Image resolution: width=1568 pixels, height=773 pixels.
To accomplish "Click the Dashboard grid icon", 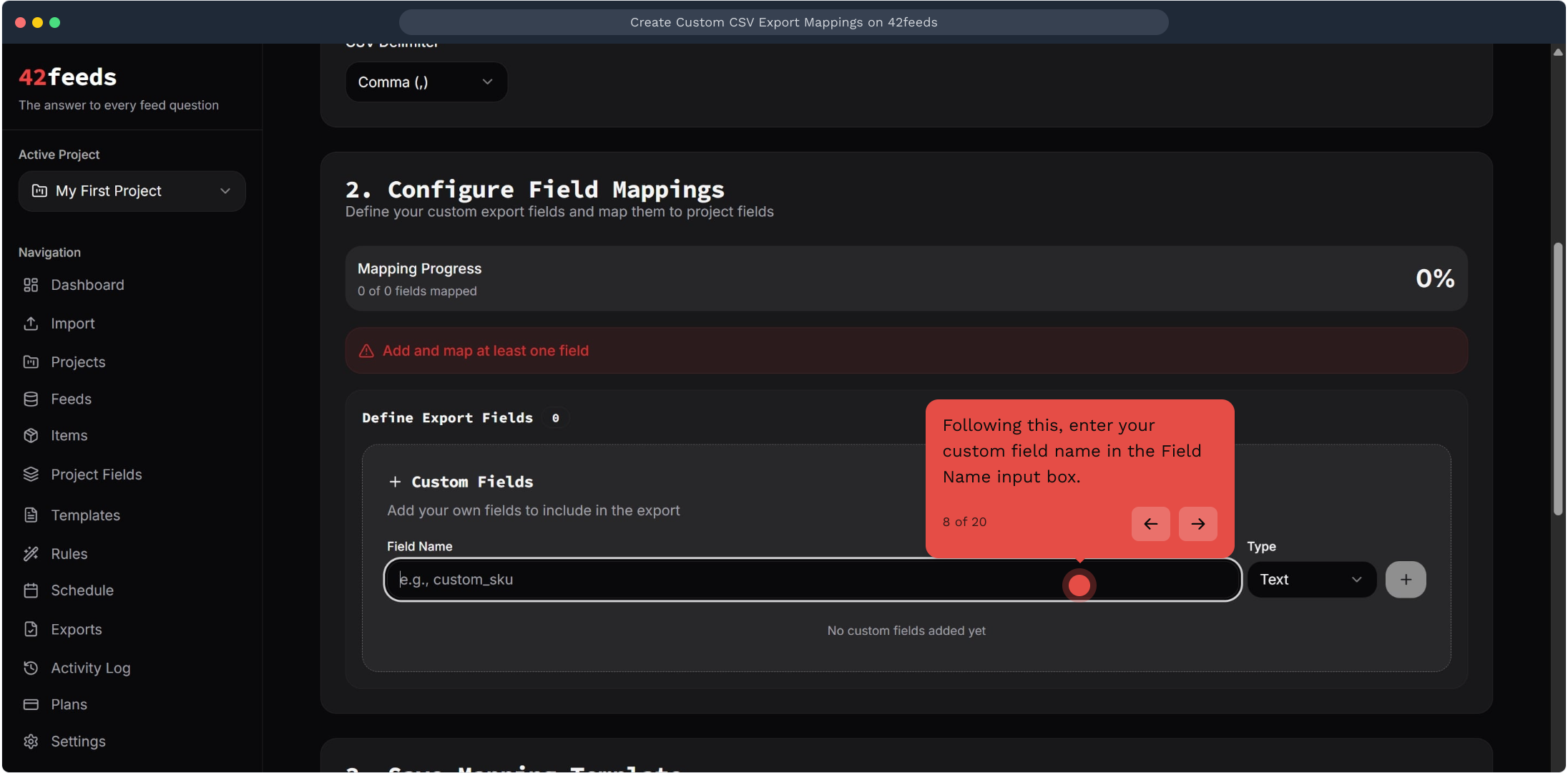I will click(31, 285).
